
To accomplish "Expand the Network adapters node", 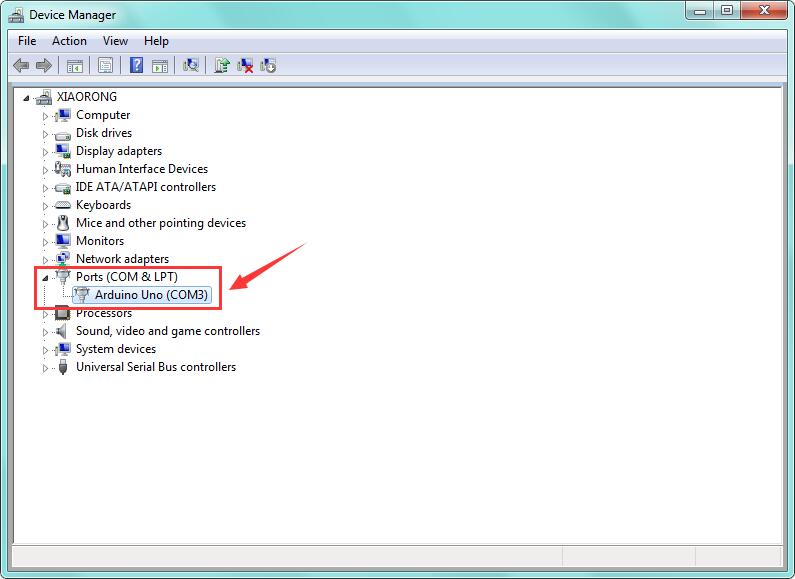I will 45,260.
